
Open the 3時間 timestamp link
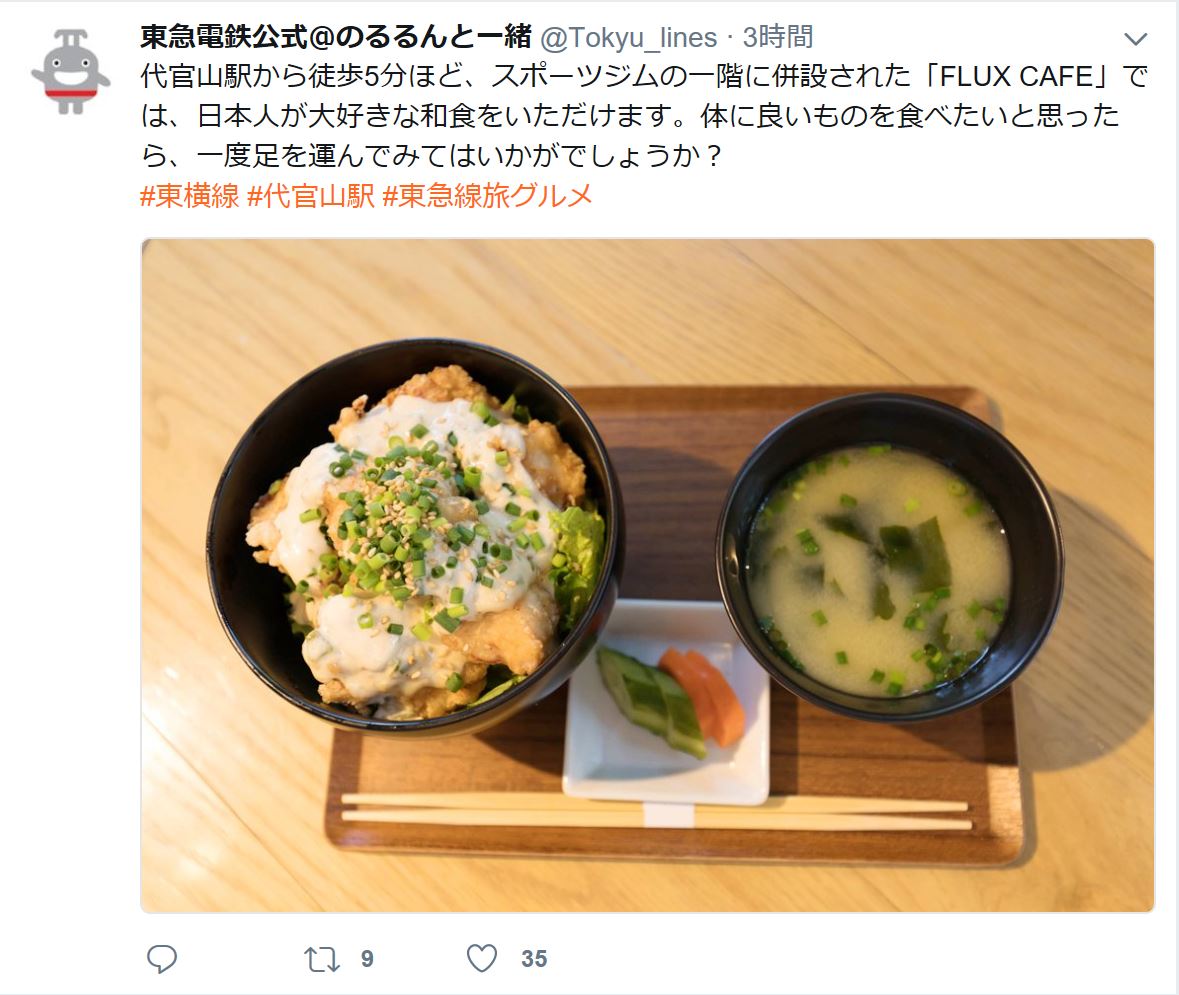pos(777,37)
